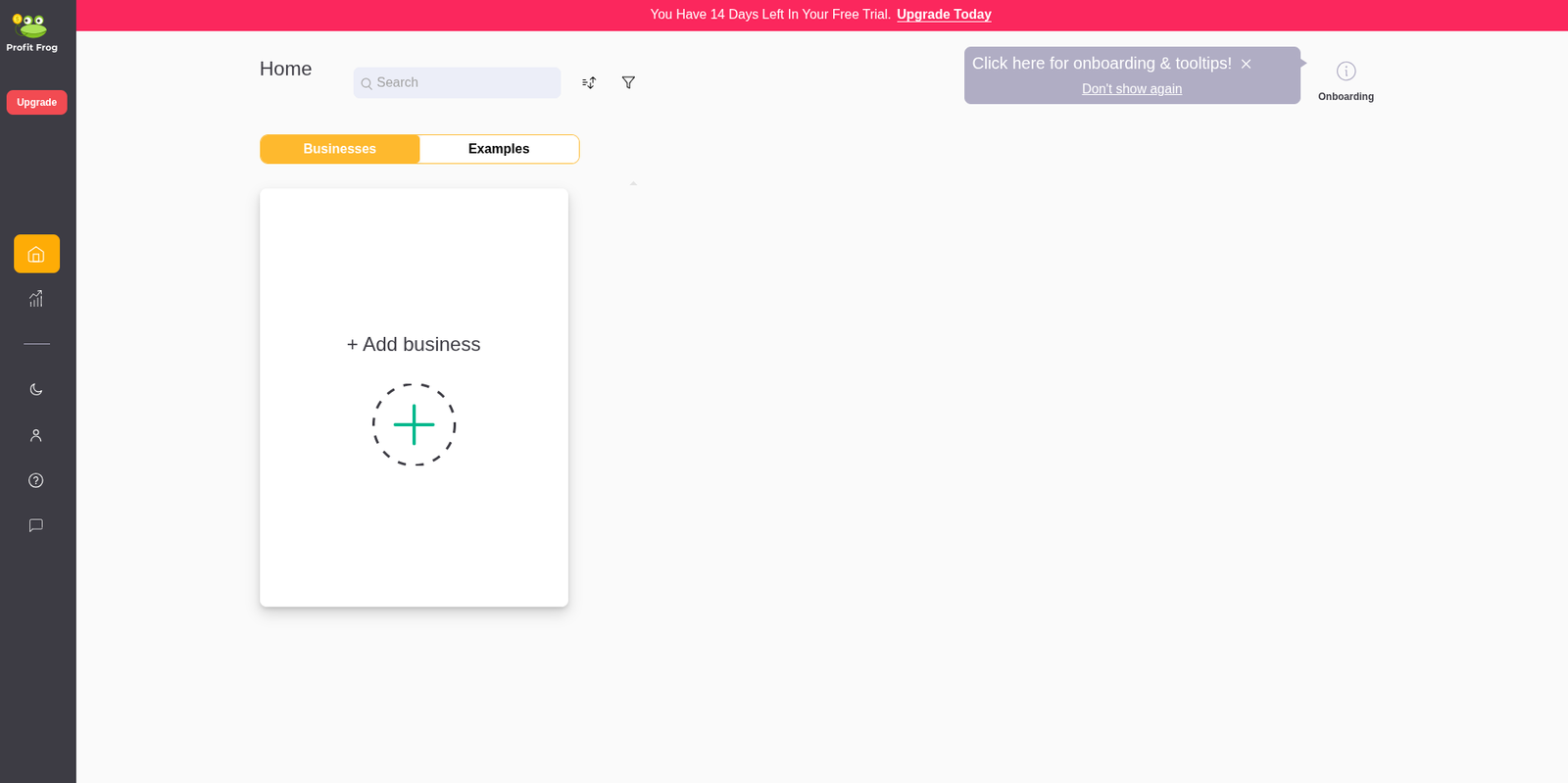Click the Onboarding info icon
Screen dimensions: 1568x783
tap(1346, 72)
